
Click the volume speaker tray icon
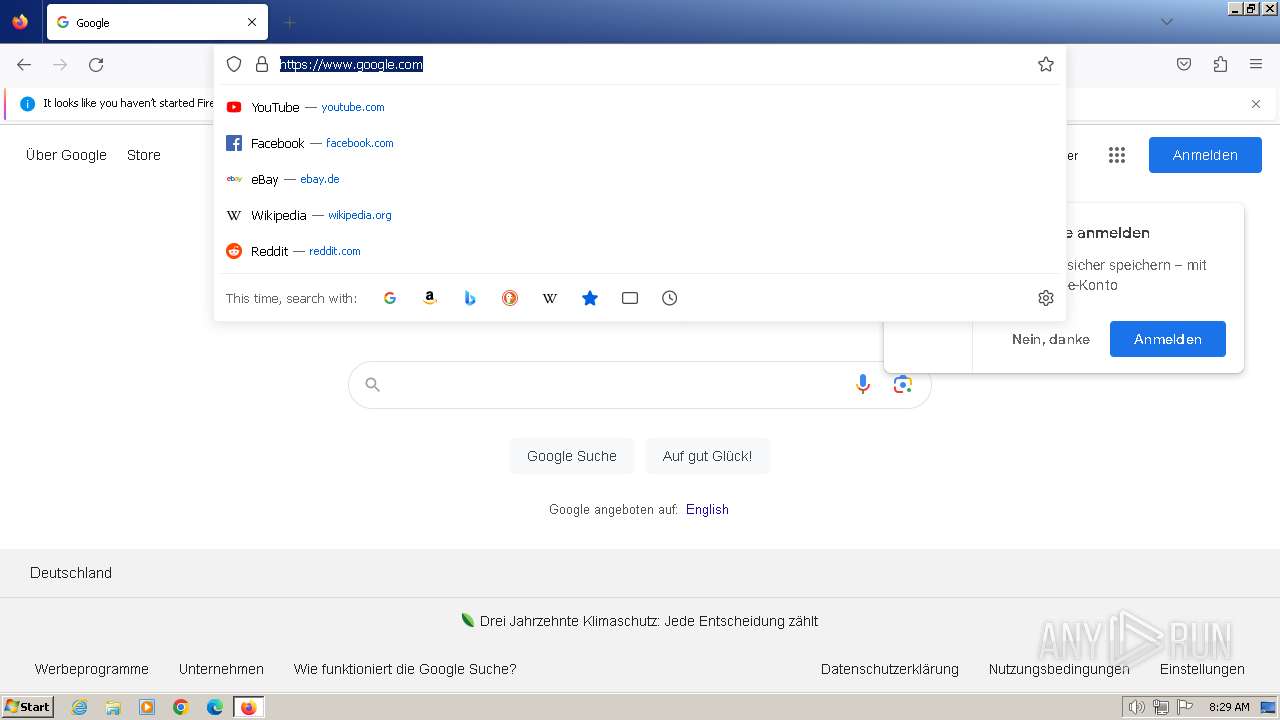point(1136,707)
